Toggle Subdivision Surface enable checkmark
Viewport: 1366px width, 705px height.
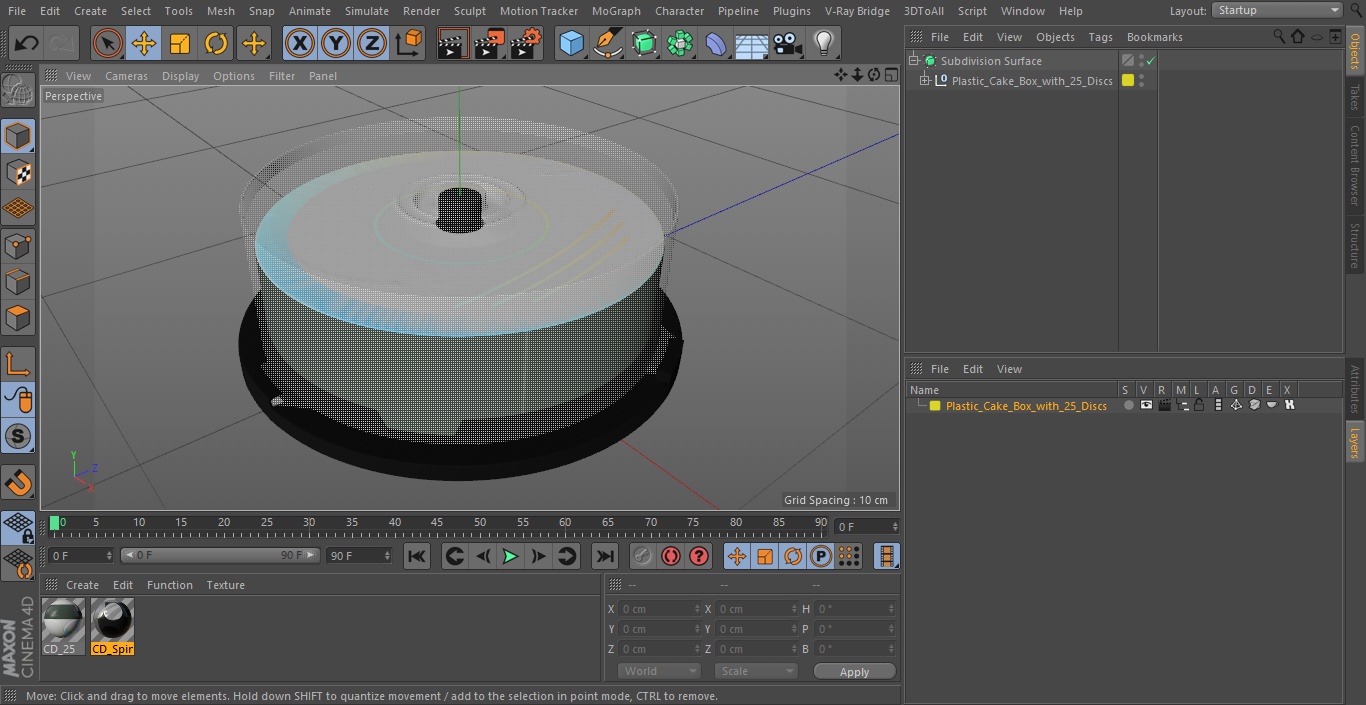1151,61
